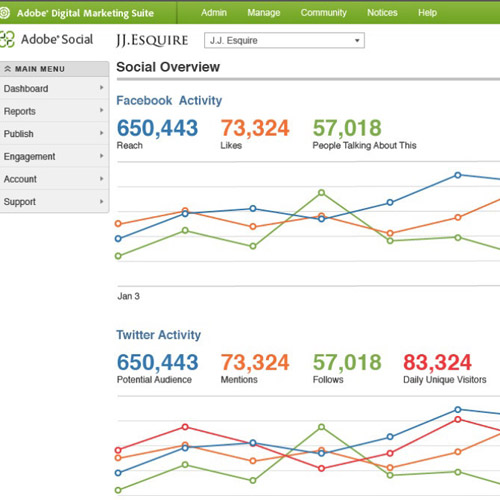
Task: Select Support in the main menu
Action: 54,202
